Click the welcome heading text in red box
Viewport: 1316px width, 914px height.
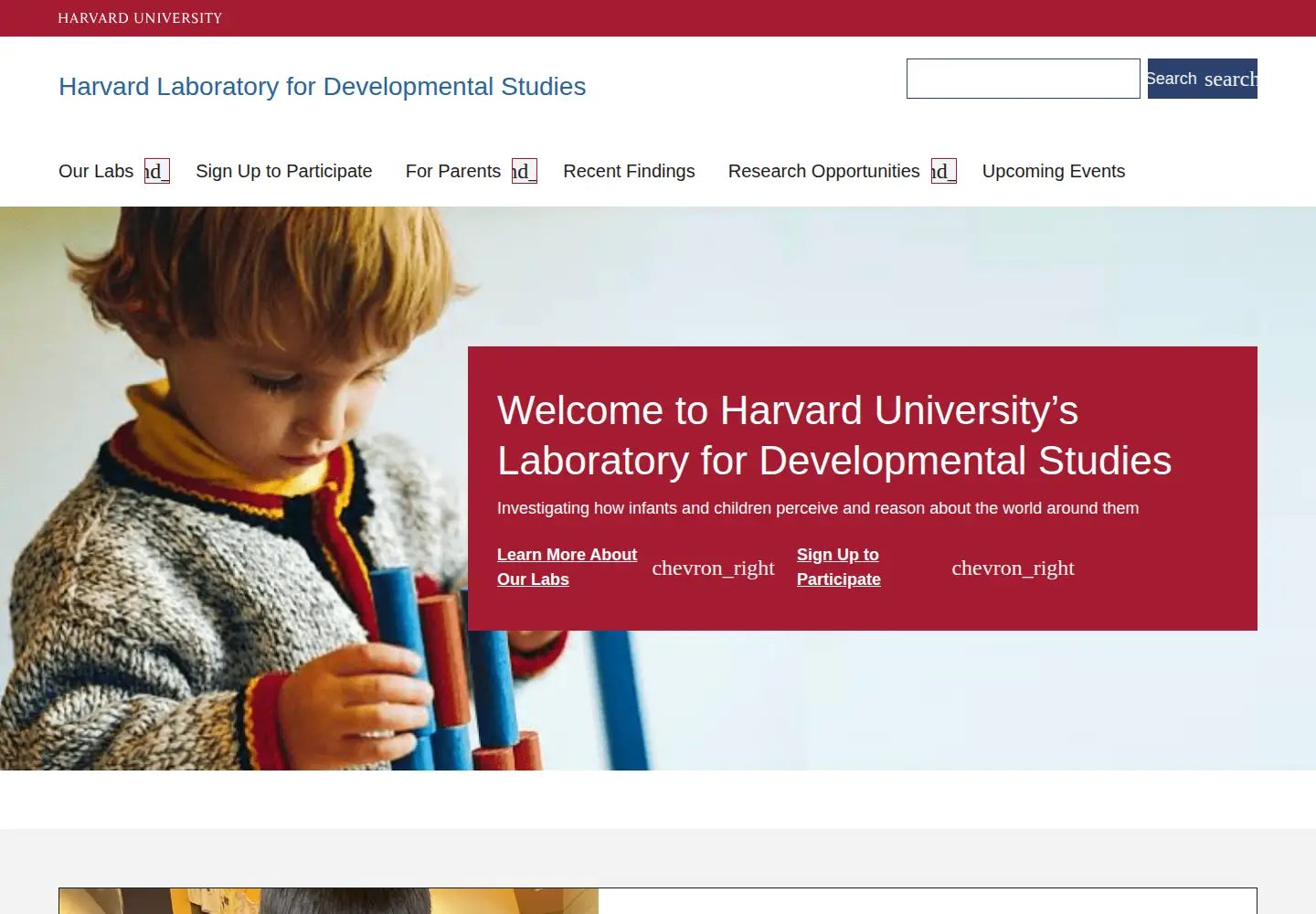(834, 435)
